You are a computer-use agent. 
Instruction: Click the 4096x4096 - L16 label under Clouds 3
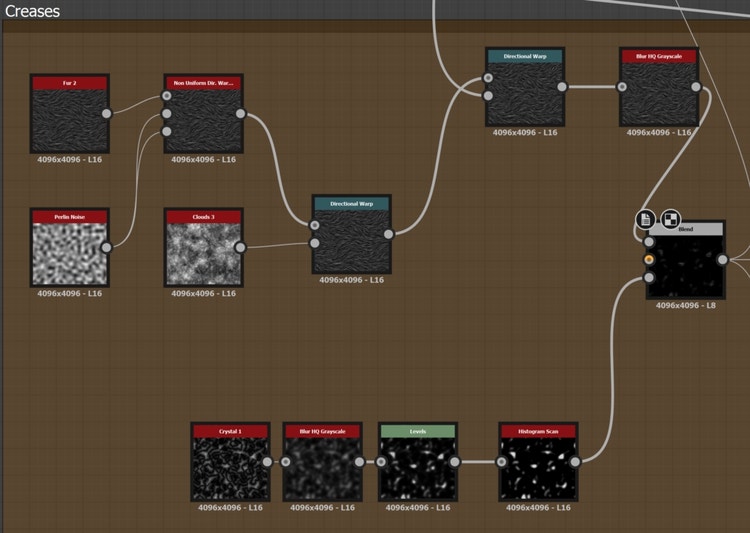coord(204,293)
